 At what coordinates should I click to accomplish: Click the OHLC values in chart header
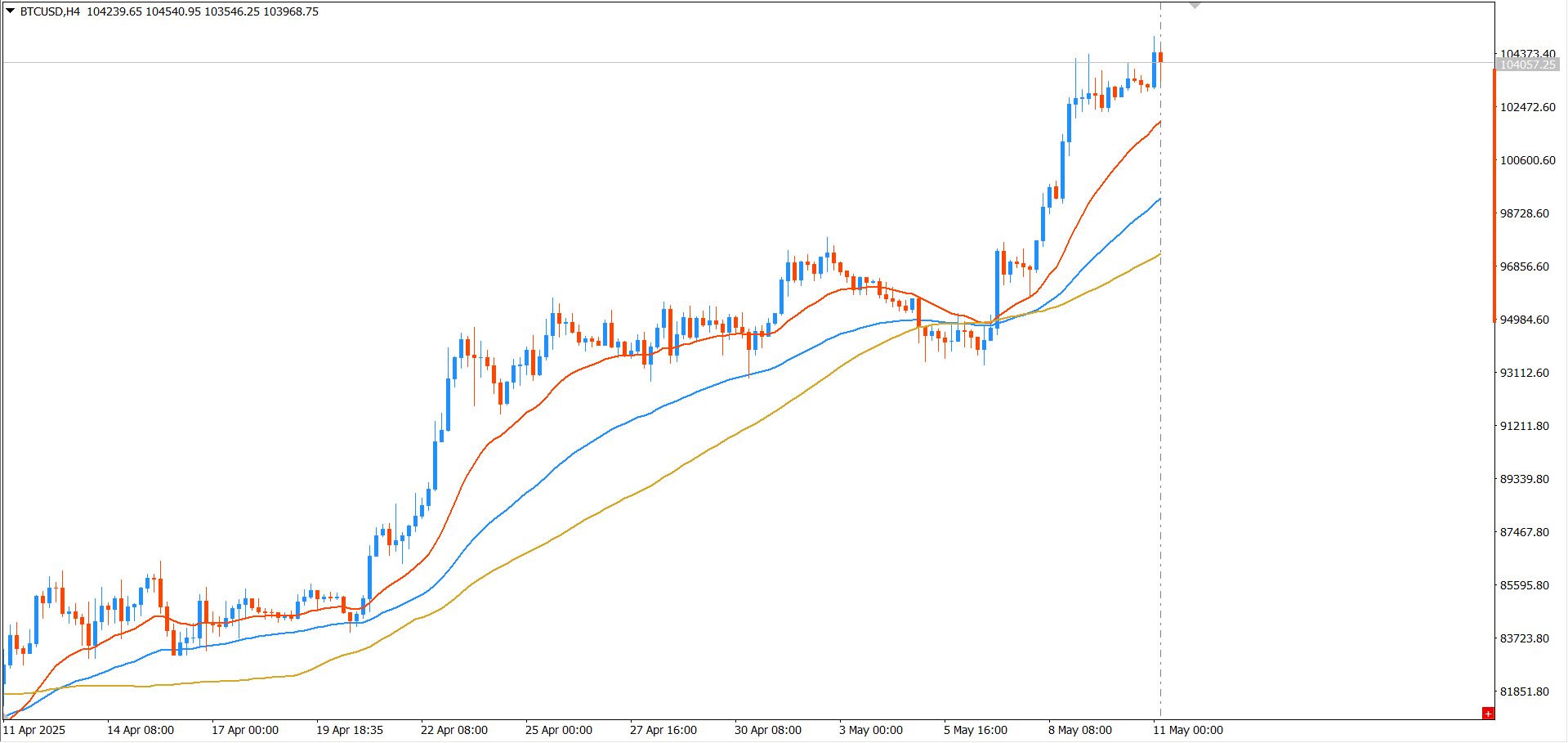(203, 11)
